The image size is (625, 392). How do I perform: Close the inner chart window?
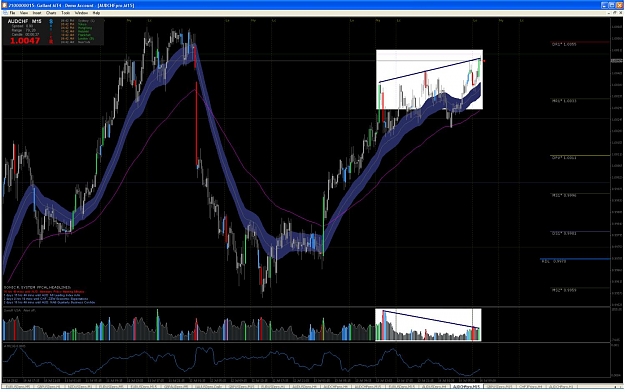[620, 13]
